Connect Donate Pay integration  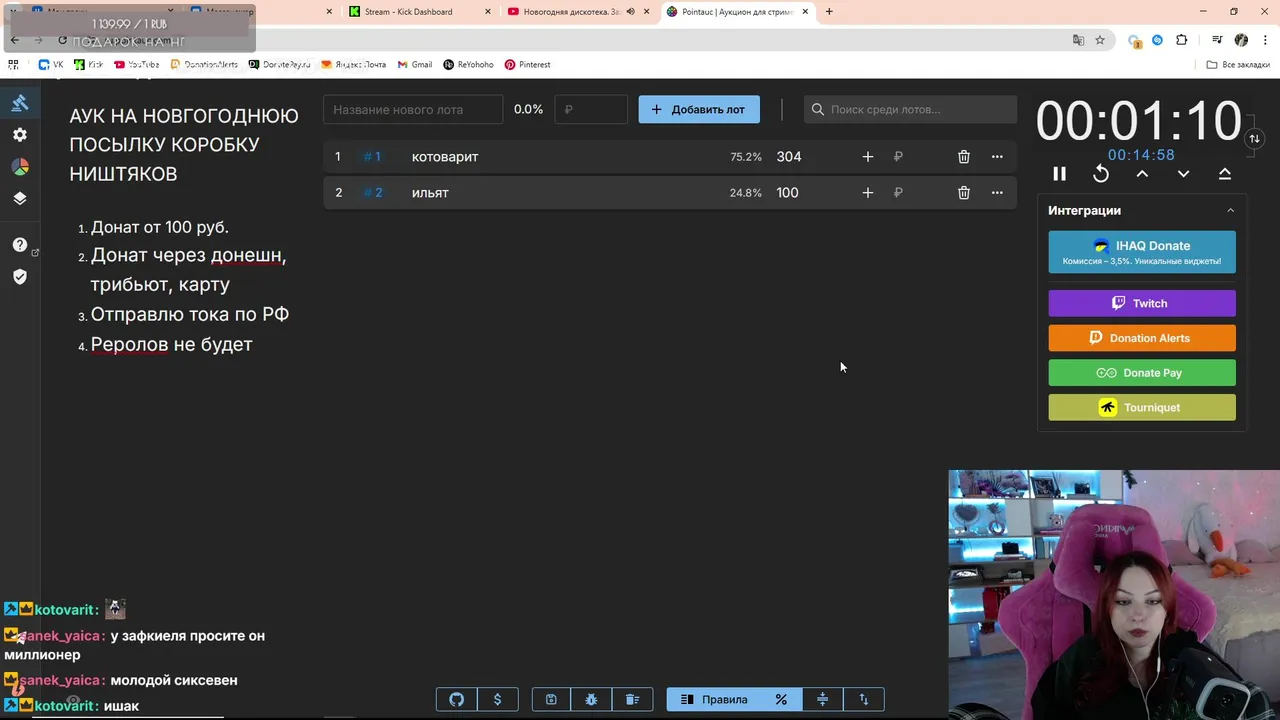point(1142,373)
